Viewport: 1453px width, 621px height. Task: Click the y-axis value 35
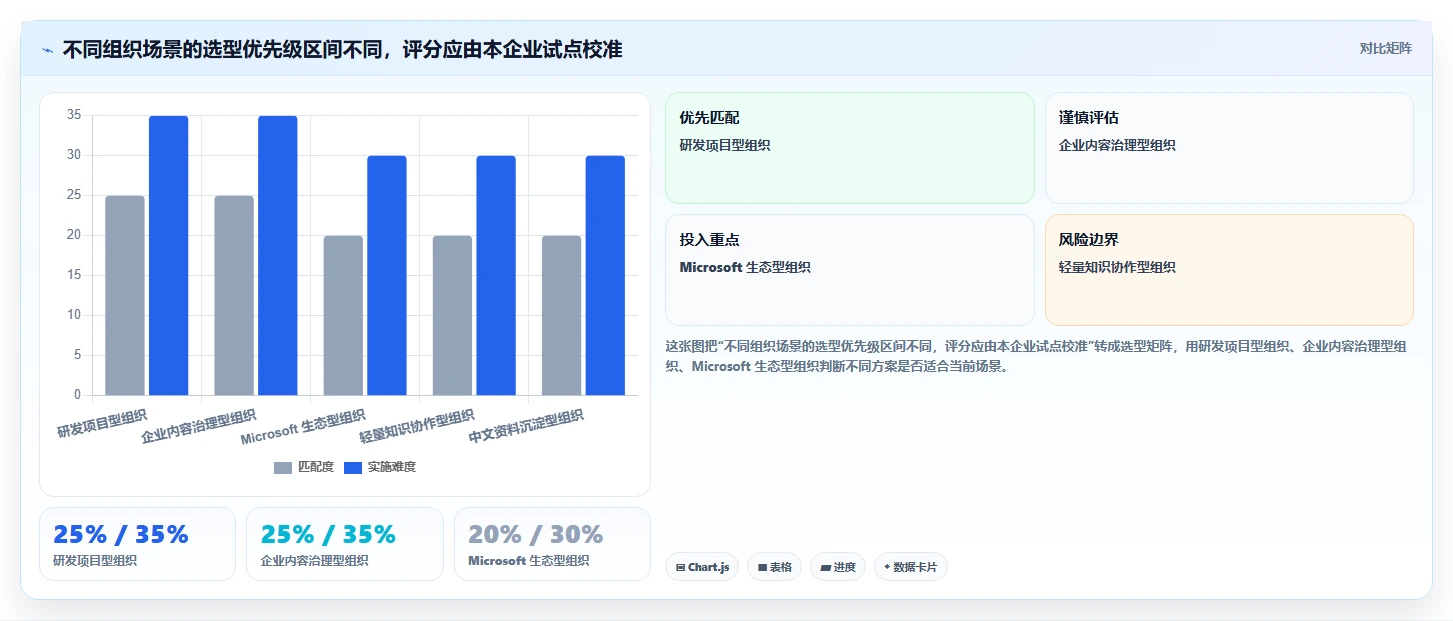[x=74, y=115]
